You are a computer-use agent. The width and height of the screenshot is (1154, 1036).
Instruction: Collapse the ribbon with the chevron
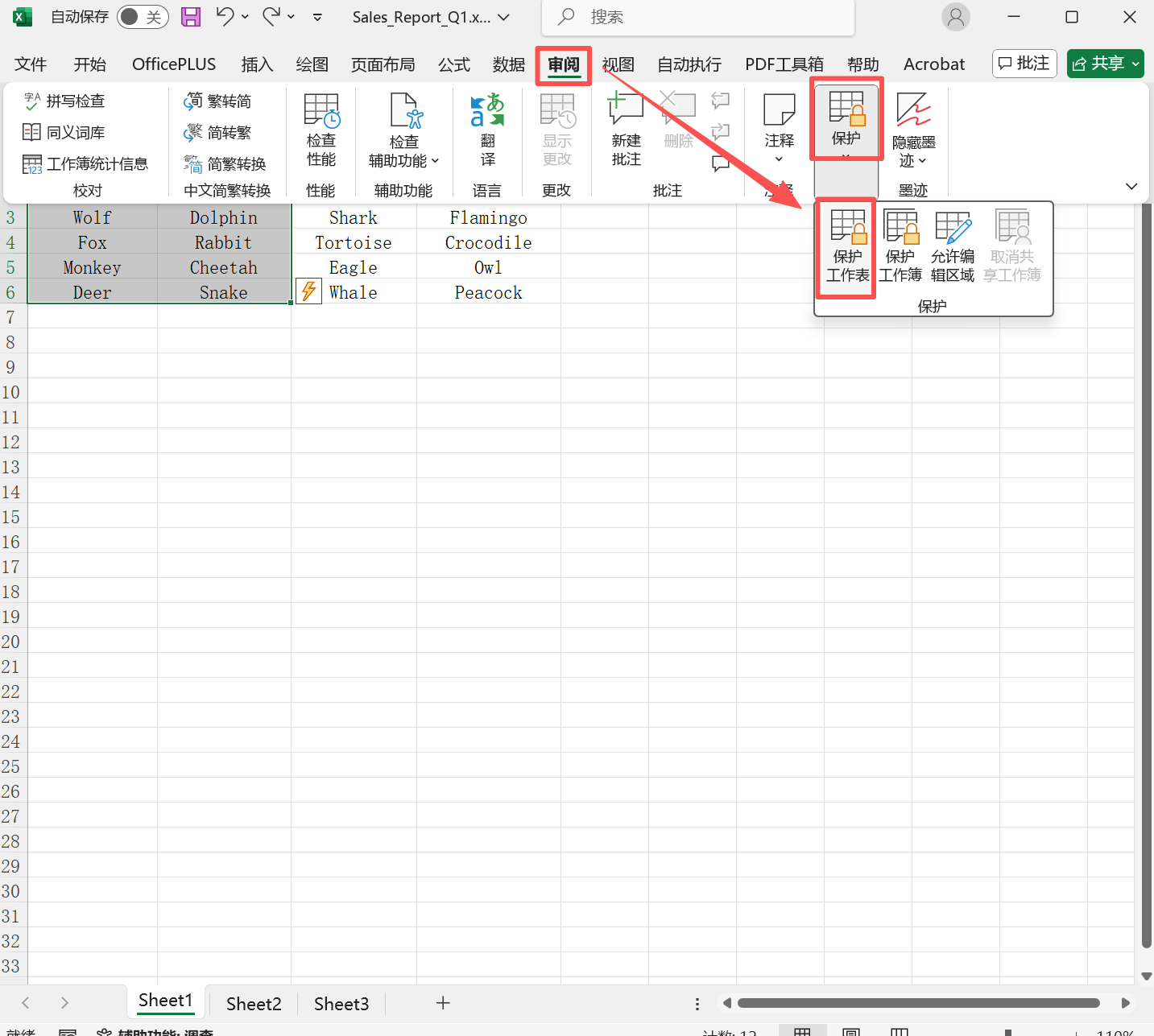1131,187
